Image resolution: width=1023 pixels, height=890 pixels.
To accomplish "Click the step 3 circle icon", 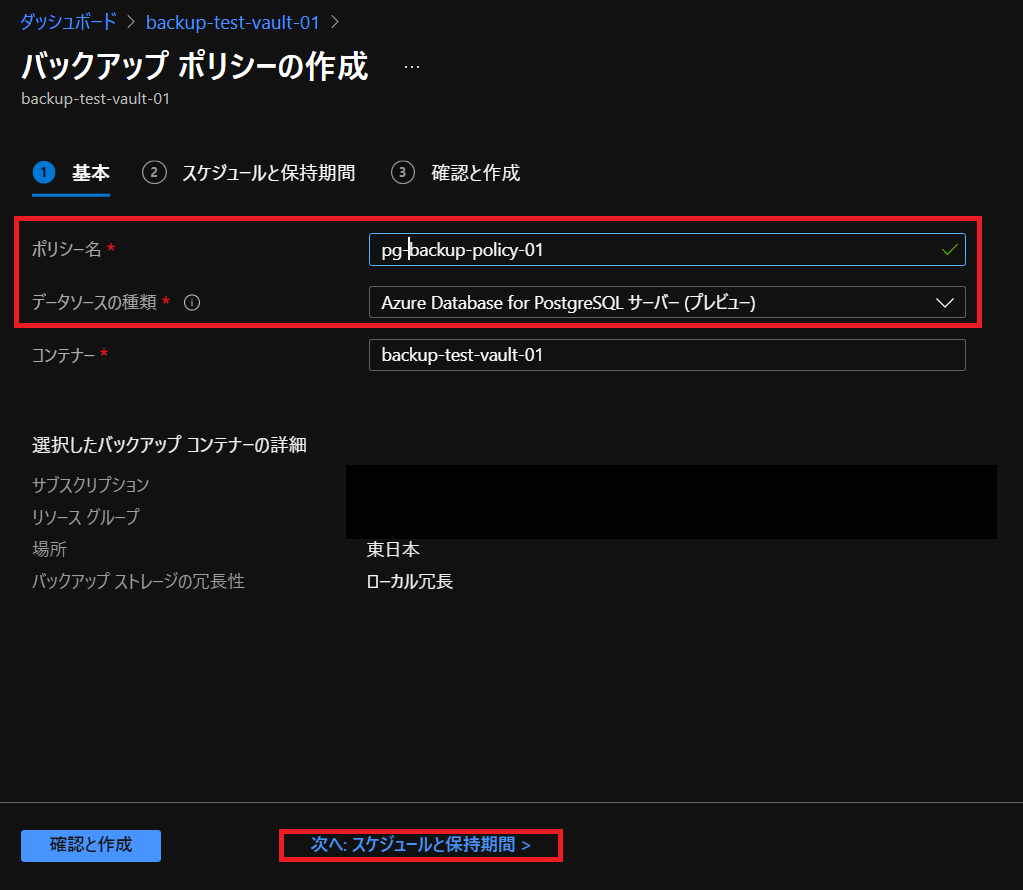I will click(x=403, y=172).
